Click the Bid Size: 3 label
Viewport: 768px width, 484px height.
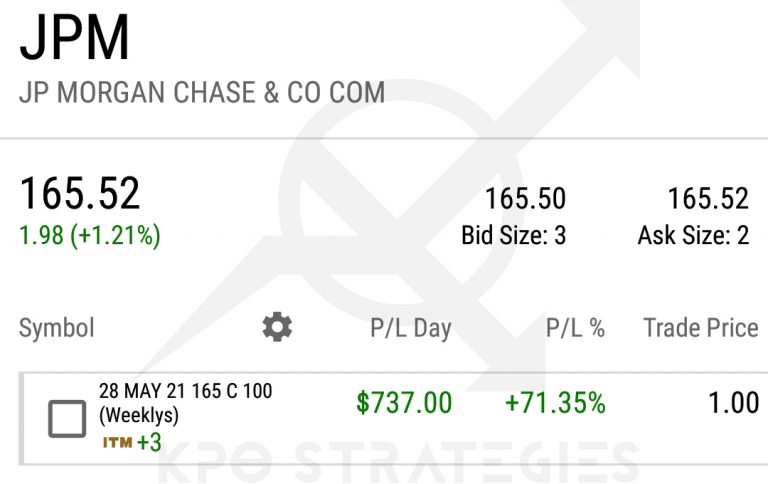pyautogui.click(x=513, y=236)
